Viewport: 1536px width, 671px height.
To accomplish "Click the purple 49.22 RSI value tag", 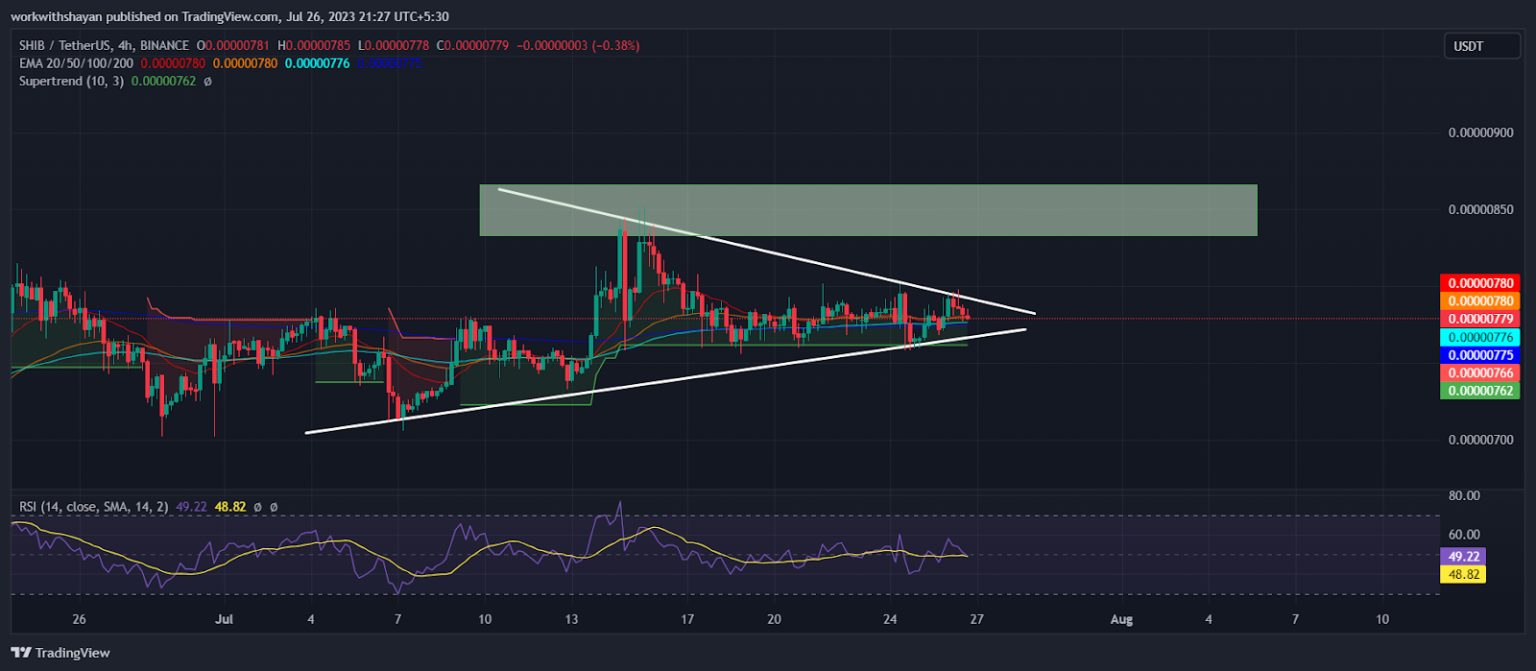I will point(1461,556).
